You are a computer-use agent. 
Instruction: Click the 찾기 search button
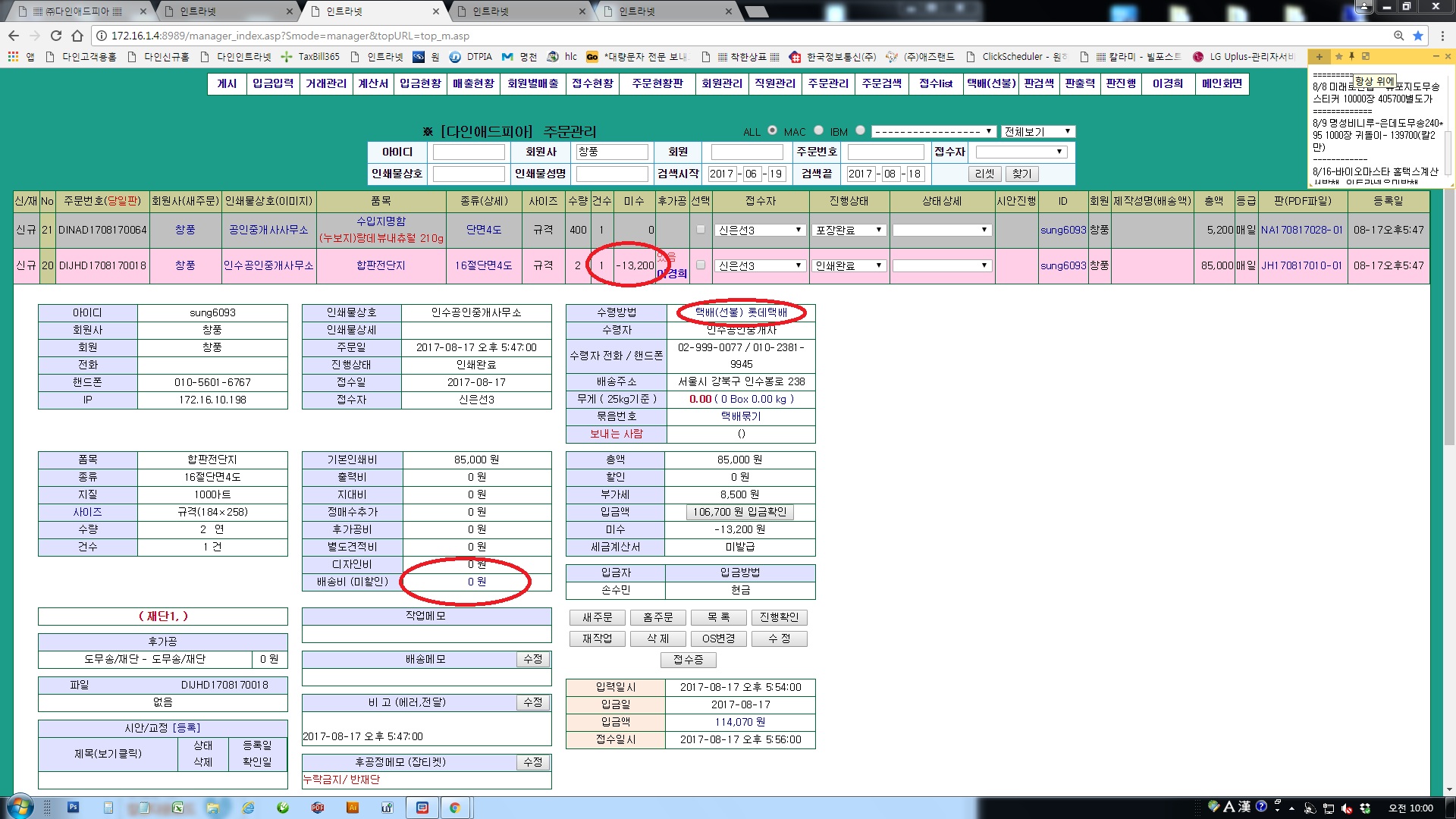pos(1021,174)
